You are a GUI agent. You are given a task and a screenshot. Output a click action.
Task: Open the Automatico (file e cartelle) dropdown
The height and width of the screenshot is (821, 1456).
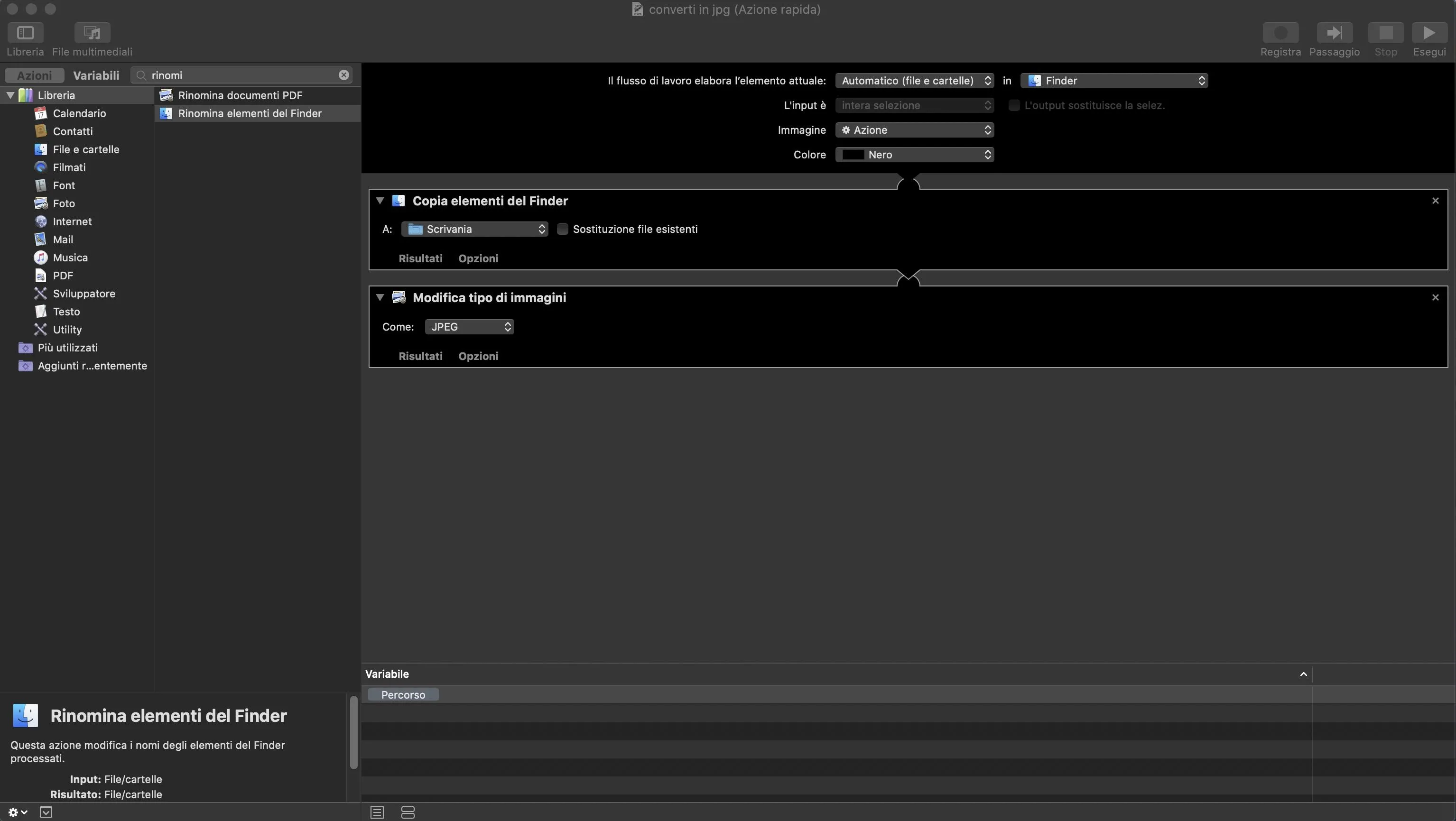(x=914, y=81)
